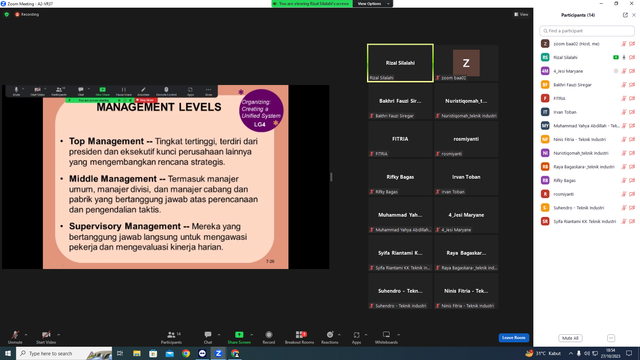This screenshot has height=360, width=640.
Task: Click the green encryption shield icon
Action: tap(7, 14)
